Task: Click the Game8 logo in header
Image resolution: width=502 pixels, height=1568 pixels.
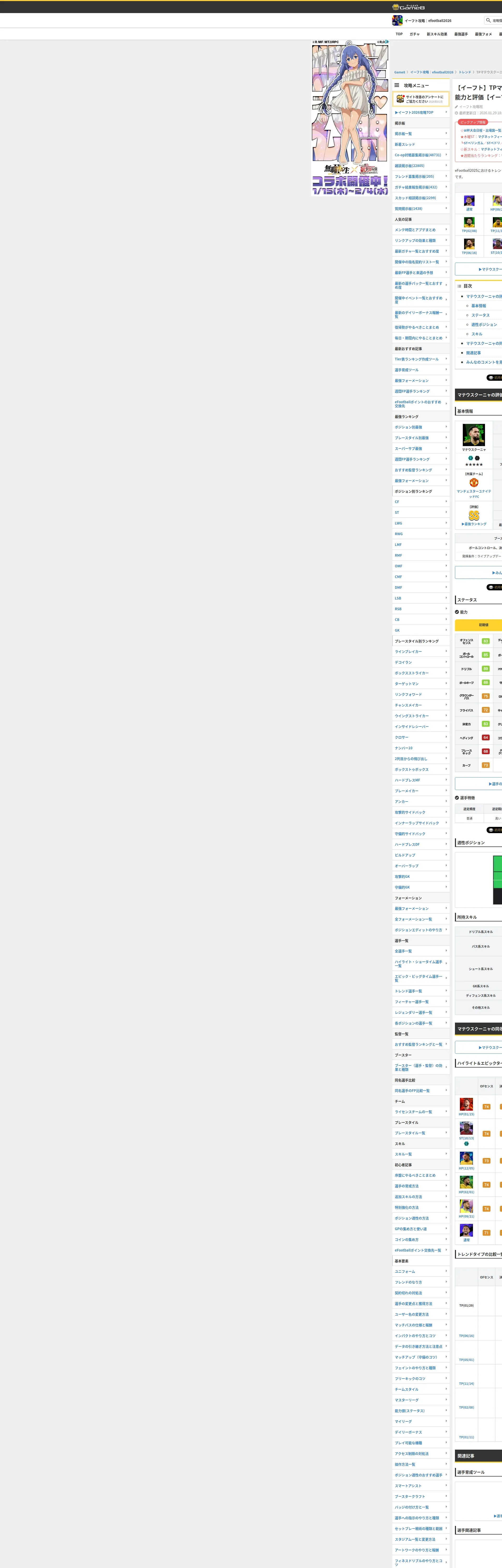Action: pos(408,7)
